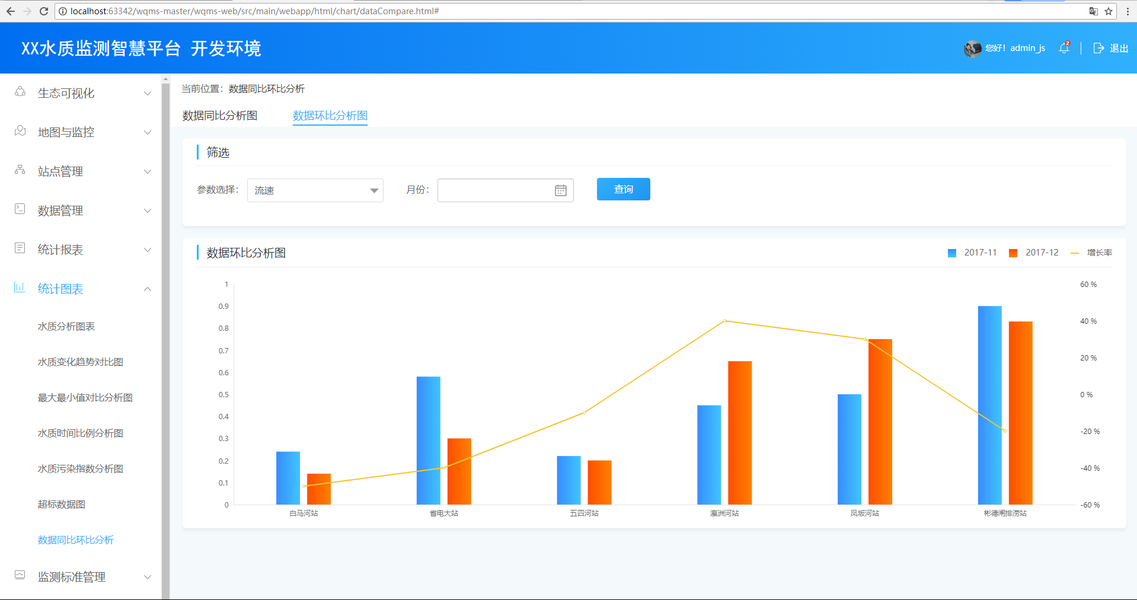Reload the page with refresh icon

[x=44, y=11]
